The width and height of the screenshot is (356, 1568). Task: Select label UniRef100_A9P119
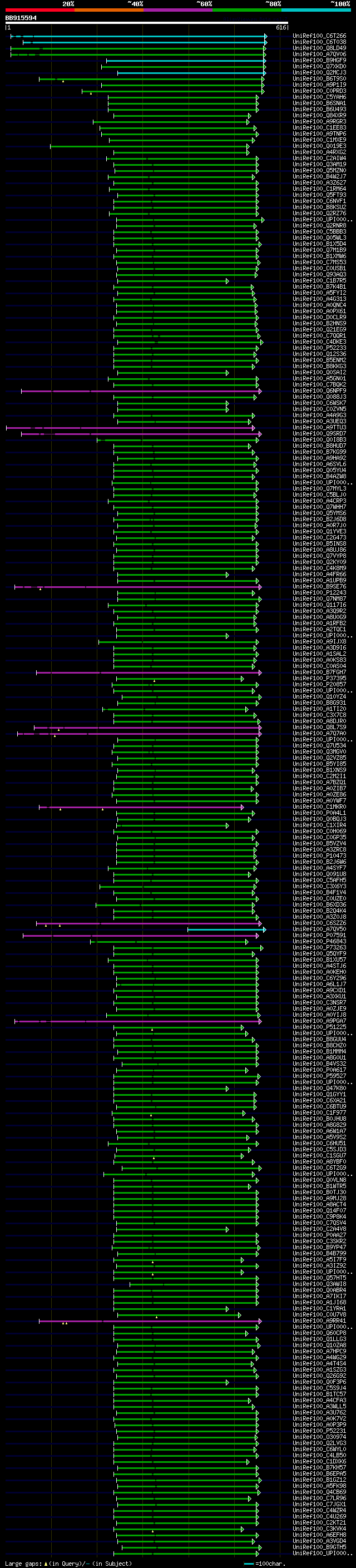319,85
